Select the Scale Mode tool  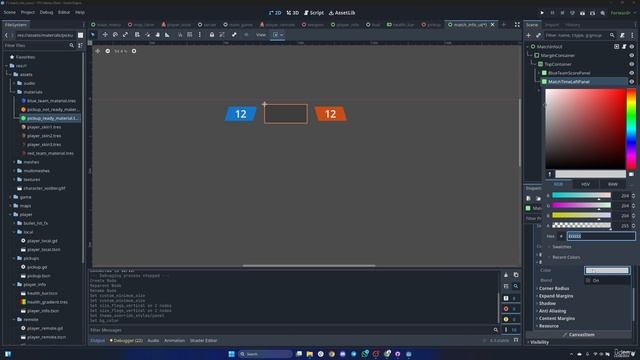[125, 35]
